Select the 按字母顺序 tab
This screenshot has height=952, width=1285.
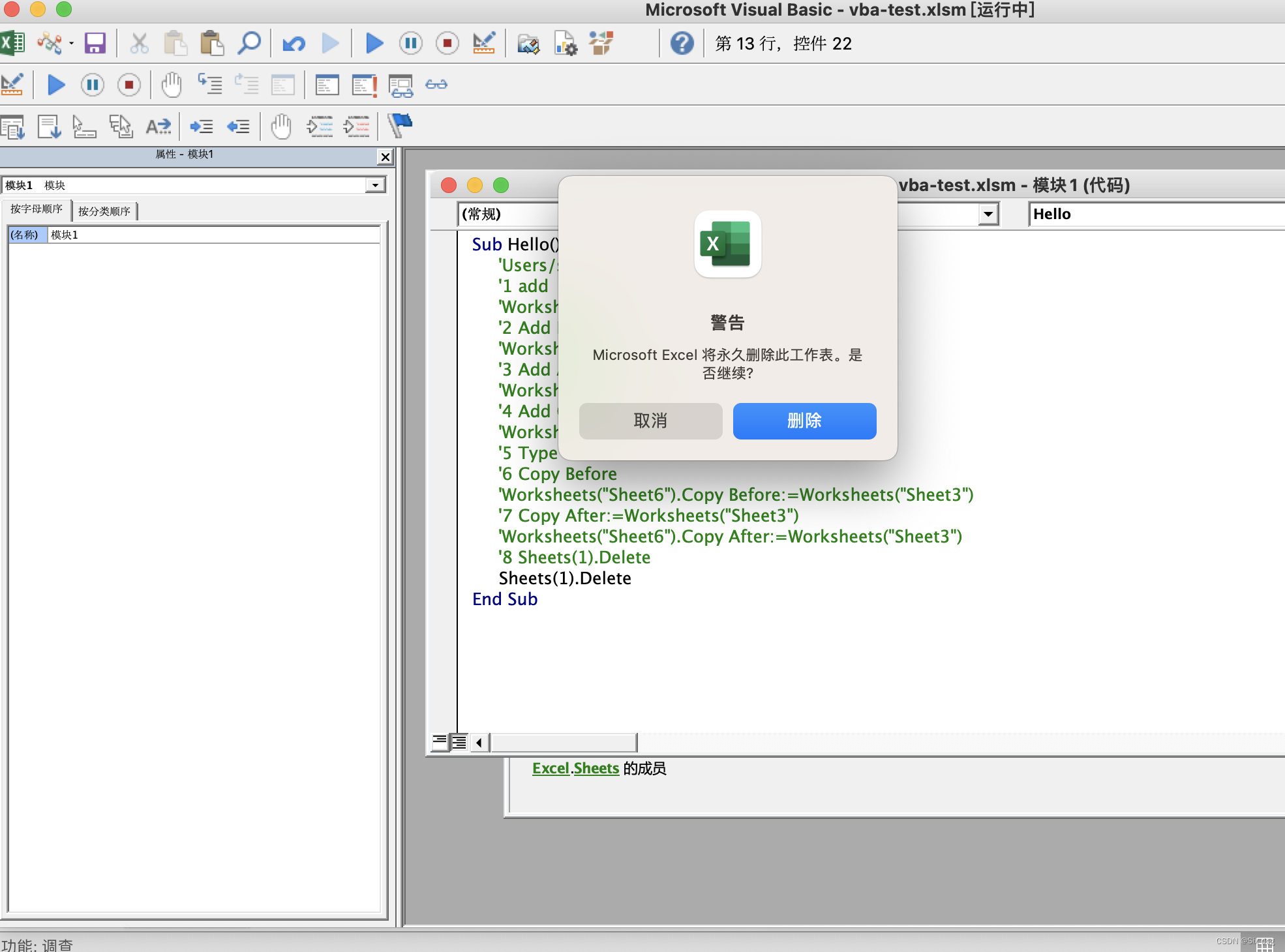pyautogui.click(x=37, y=209)
